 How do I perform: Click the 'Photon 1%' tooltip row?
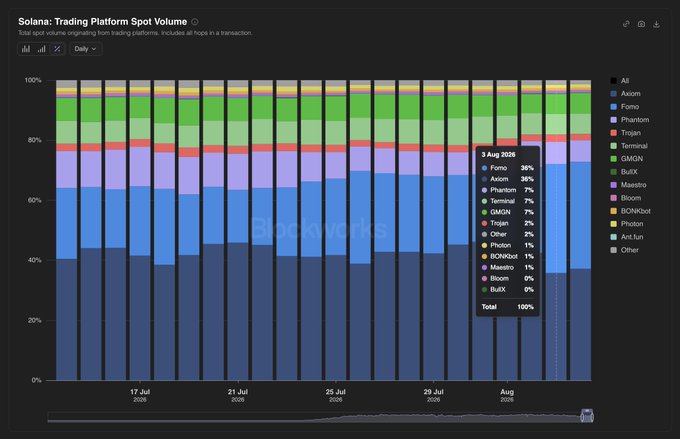click(x=507, y=245)
